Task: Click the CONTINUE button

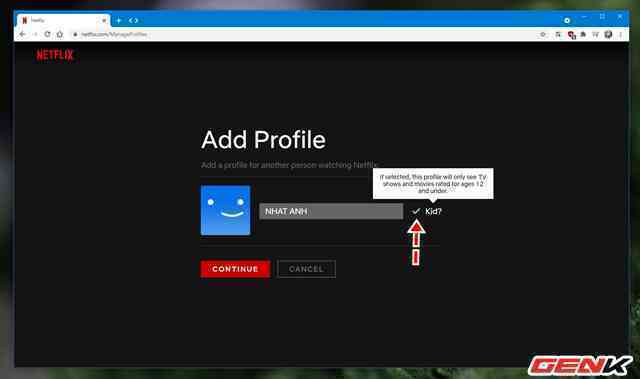Action: [x=235, y=269]
